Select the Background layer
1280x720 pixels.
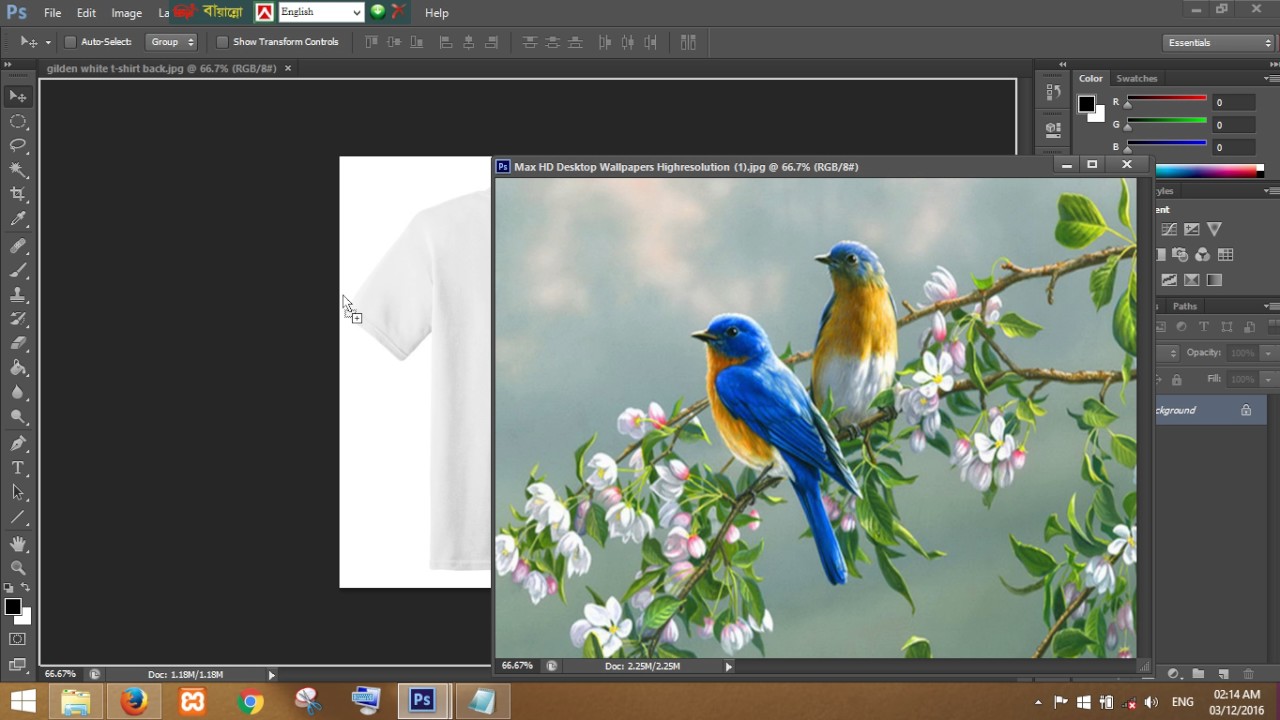[1210, 410]
